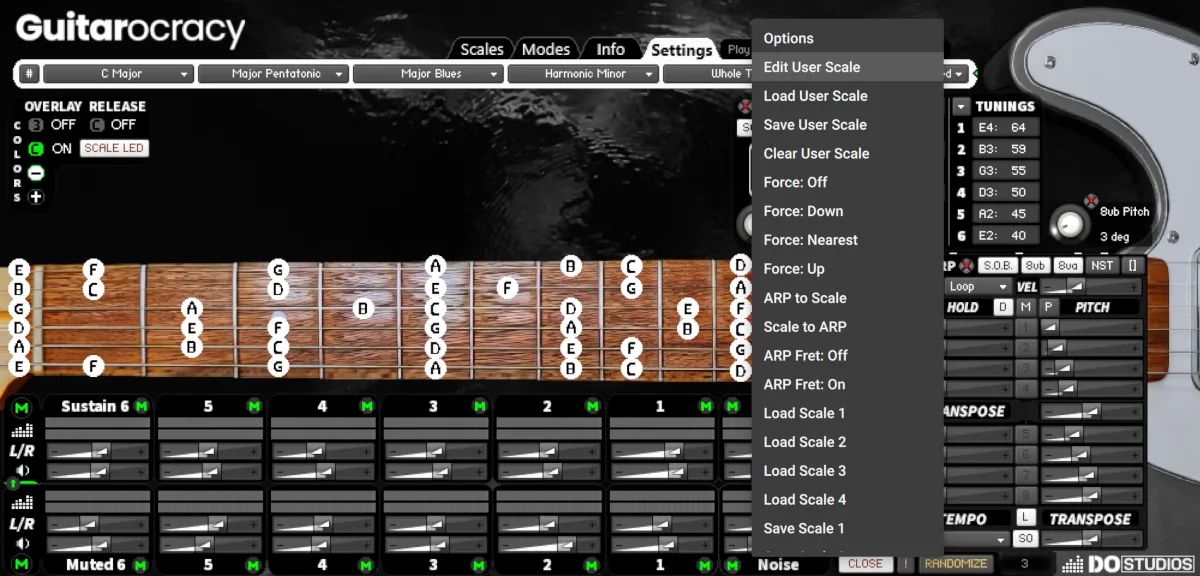Toggle Release OFF switch
The width and height of the screenshot is (1200, 576).
(x=98, y=125)
